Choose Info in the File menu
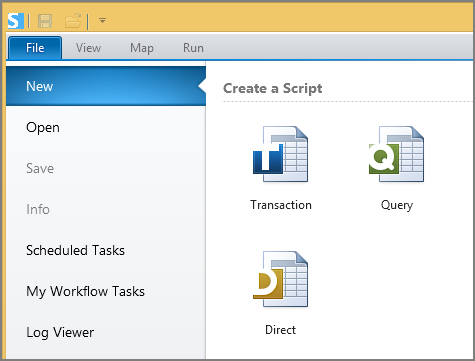The width and height of the screenshot is (475, 361). 106,209
